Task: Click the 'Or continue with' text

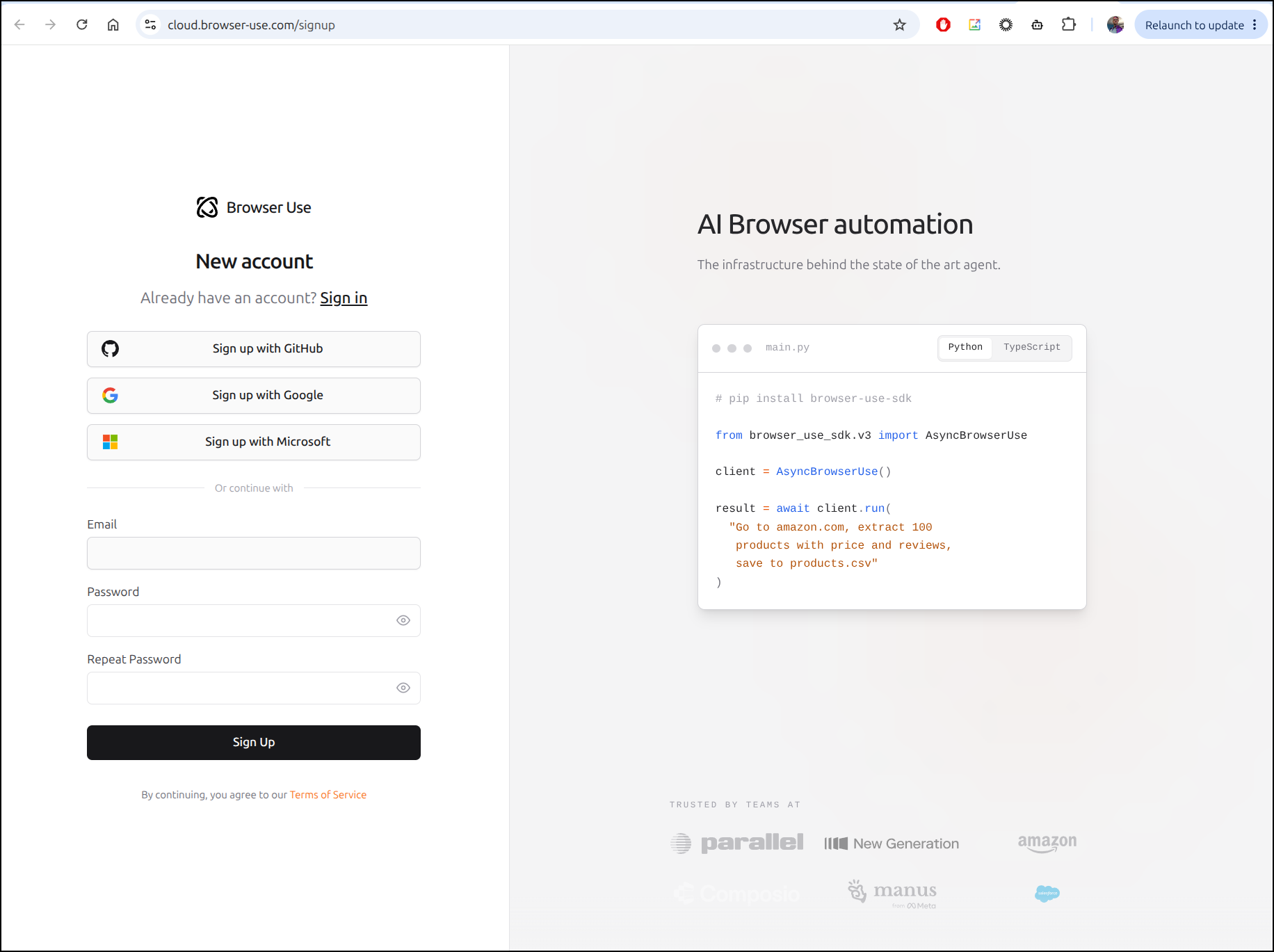Action: 254,488
